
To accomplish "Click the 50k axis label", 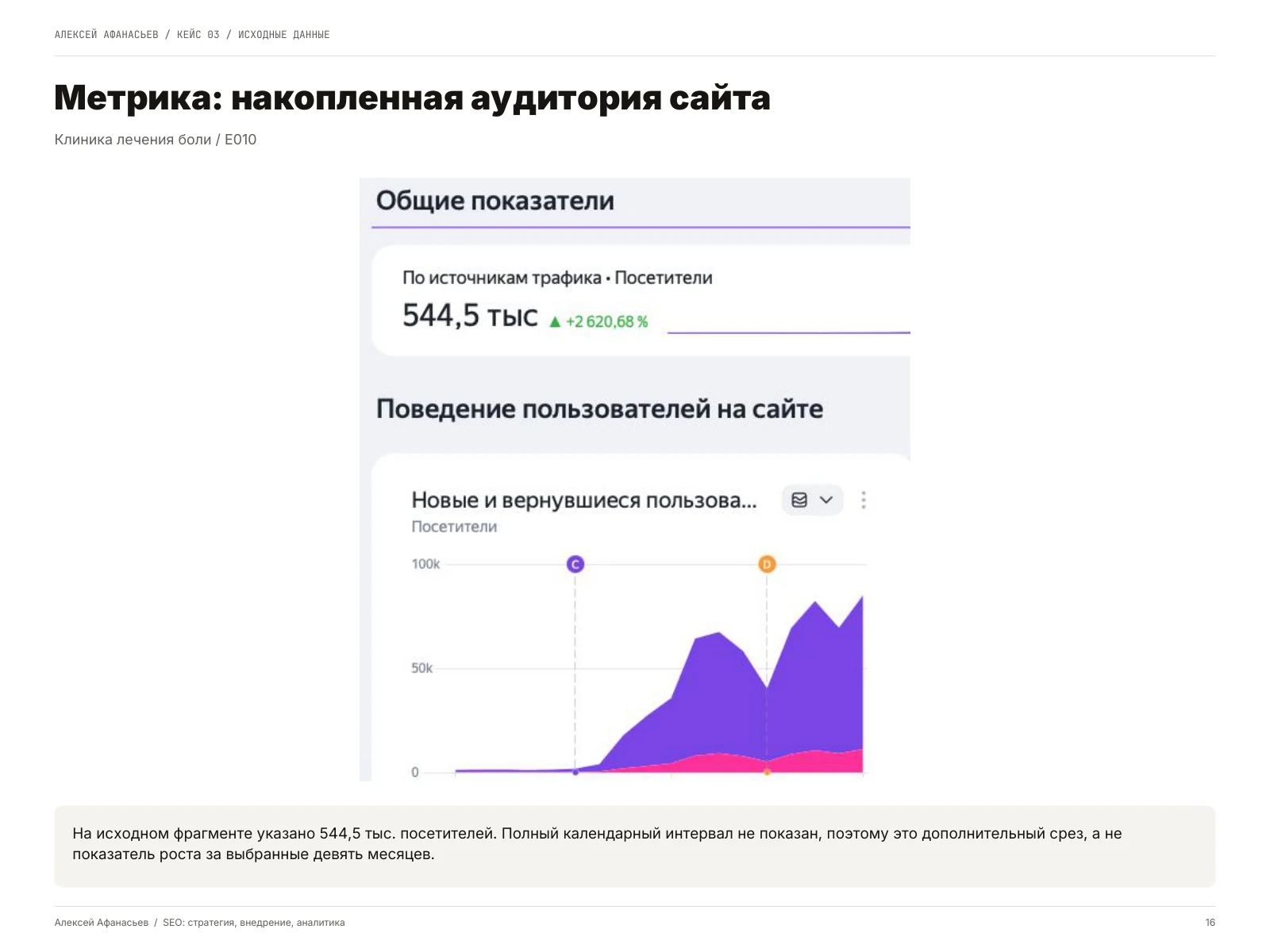I will [x=421, y=668].
